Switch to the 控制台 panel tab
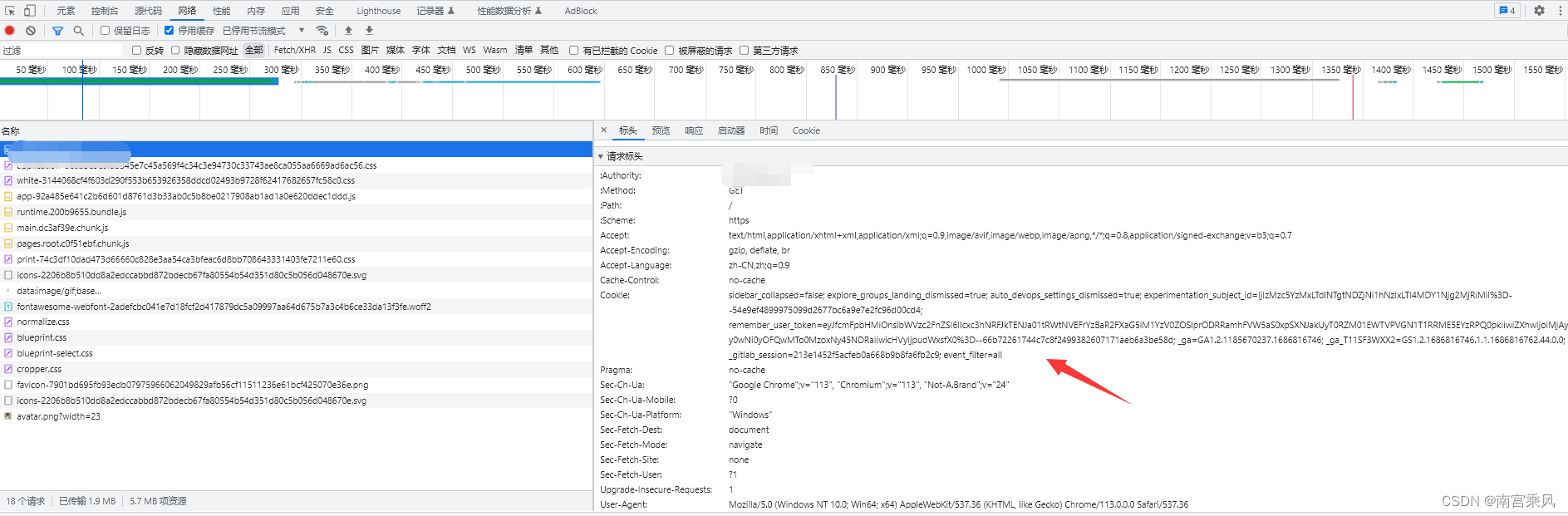This screenshot has width=1568, height=516. pyautogui.click(x=105, y=11)
